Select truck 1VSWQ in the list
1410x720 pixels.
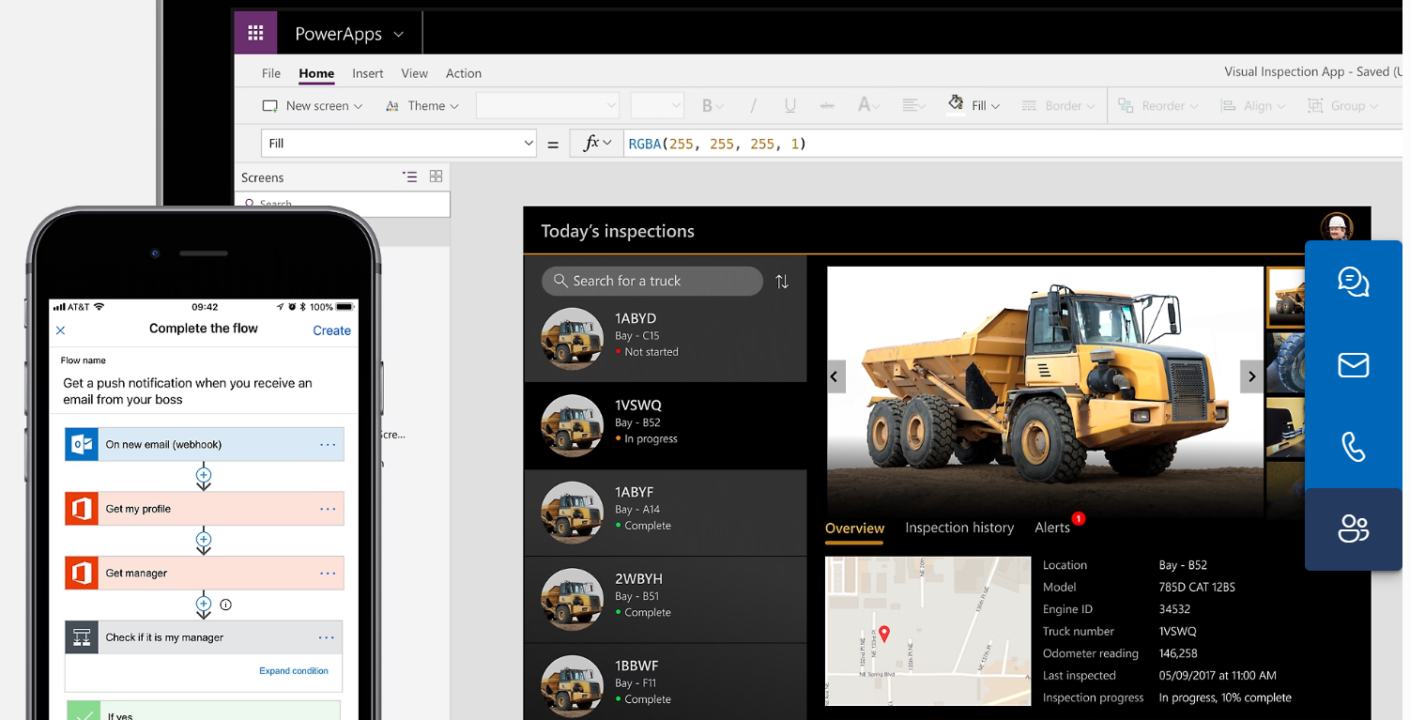(x=665, y=425)
